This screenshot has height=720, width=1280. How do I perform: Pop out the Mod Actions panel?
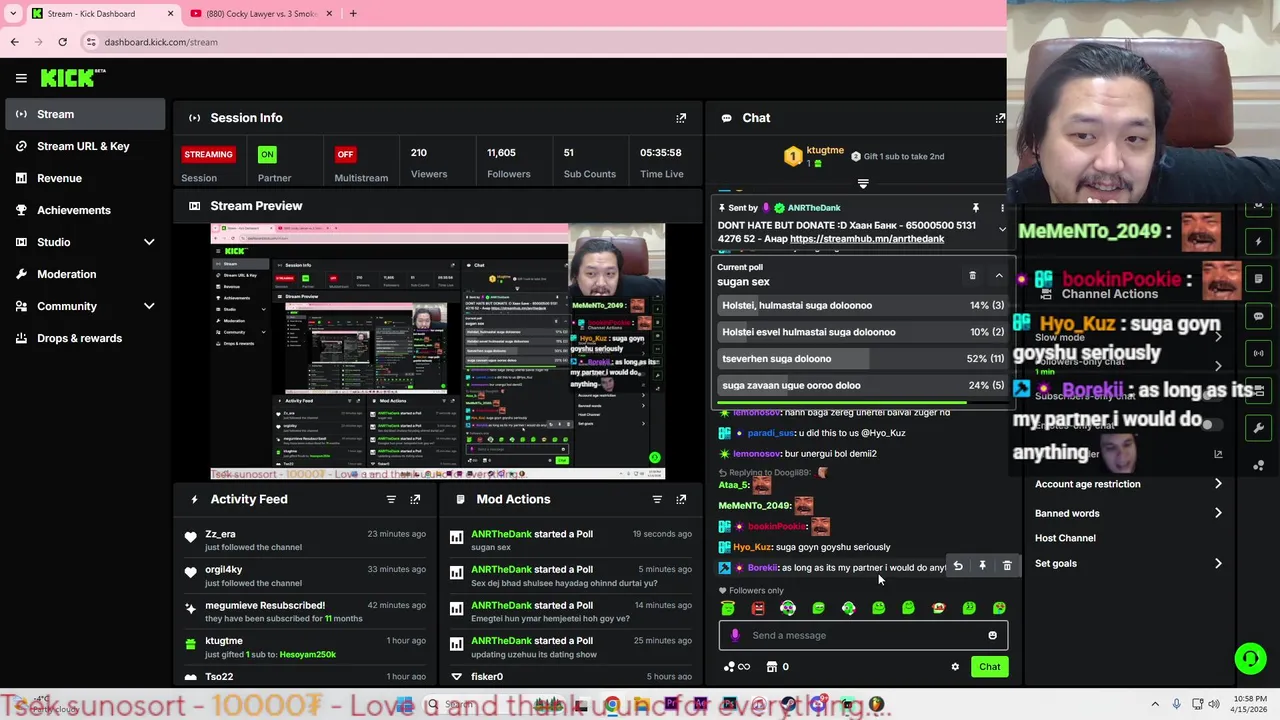pyautogui.click(x=681, y=499)
